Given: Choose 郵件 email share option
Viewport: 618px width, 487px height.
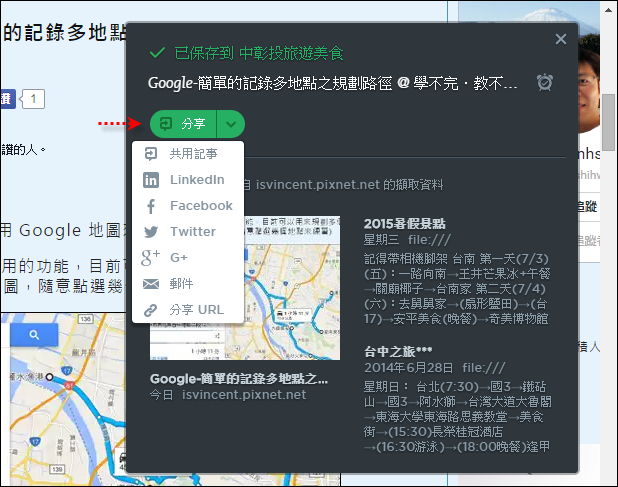Looking at the screenshot, I should coord(188,284).
